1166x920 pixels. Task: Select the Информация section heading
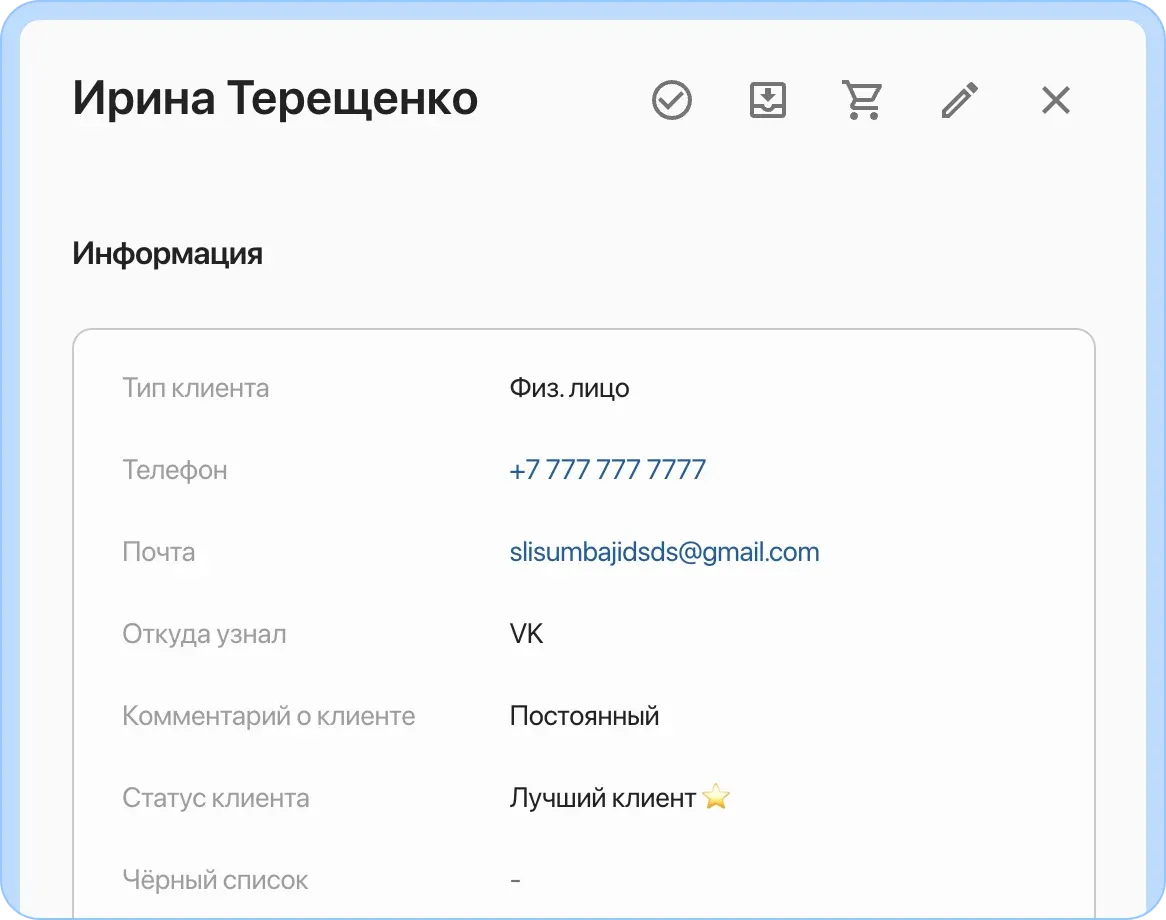[x=167, y=253]
